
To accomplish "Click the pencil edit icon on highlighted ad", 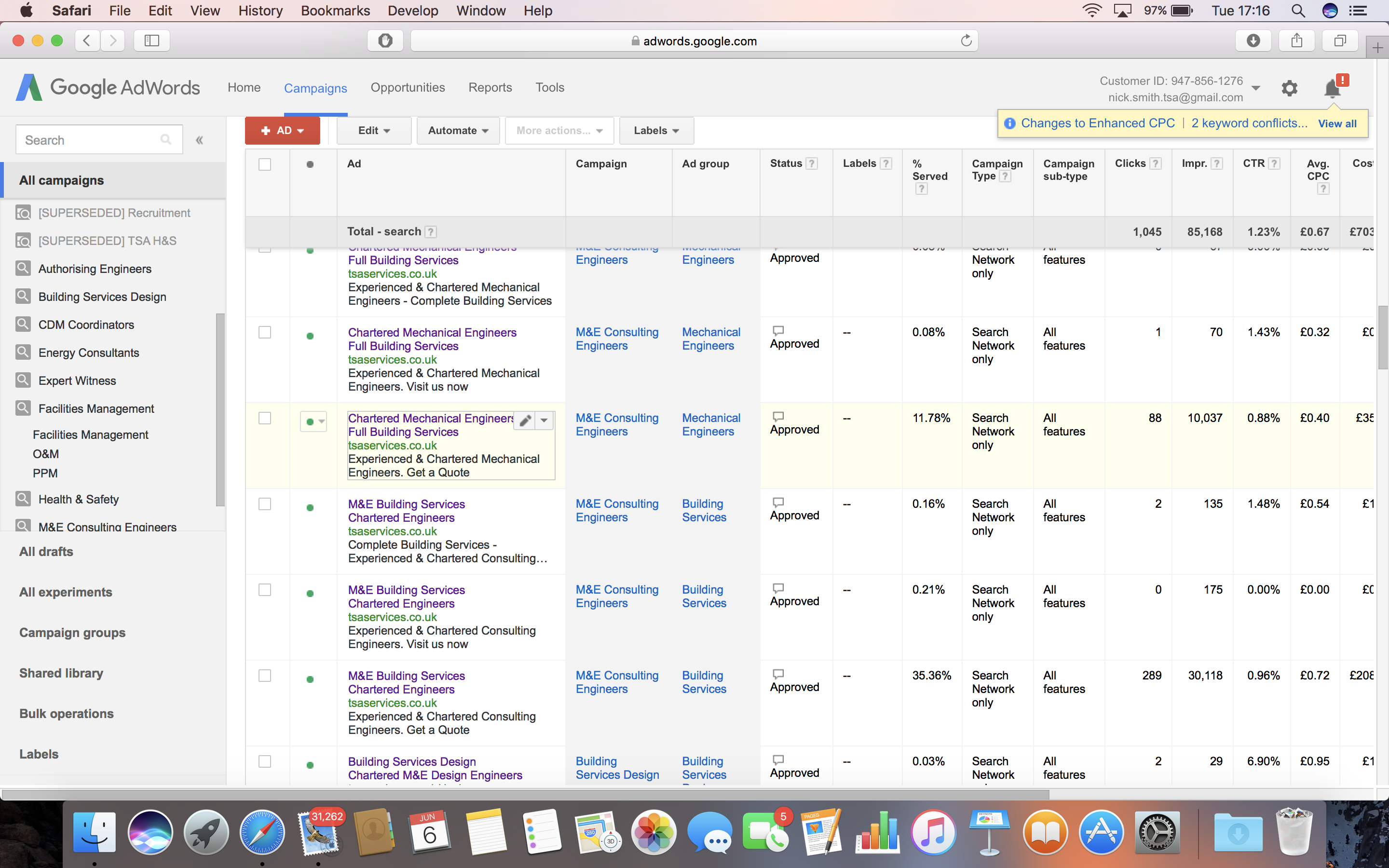I will [x=525, y=421].
